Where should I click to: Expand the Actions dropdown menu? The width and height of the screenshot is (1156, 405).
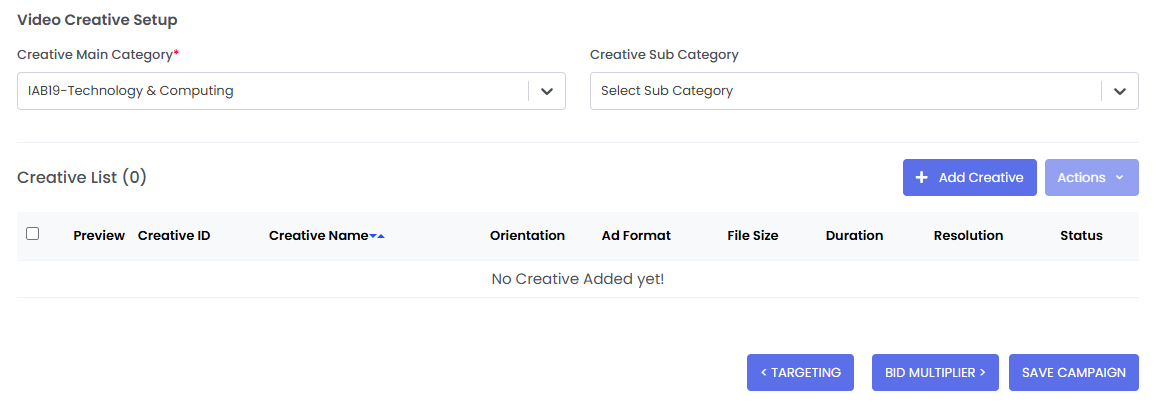tap(1090, 178)
